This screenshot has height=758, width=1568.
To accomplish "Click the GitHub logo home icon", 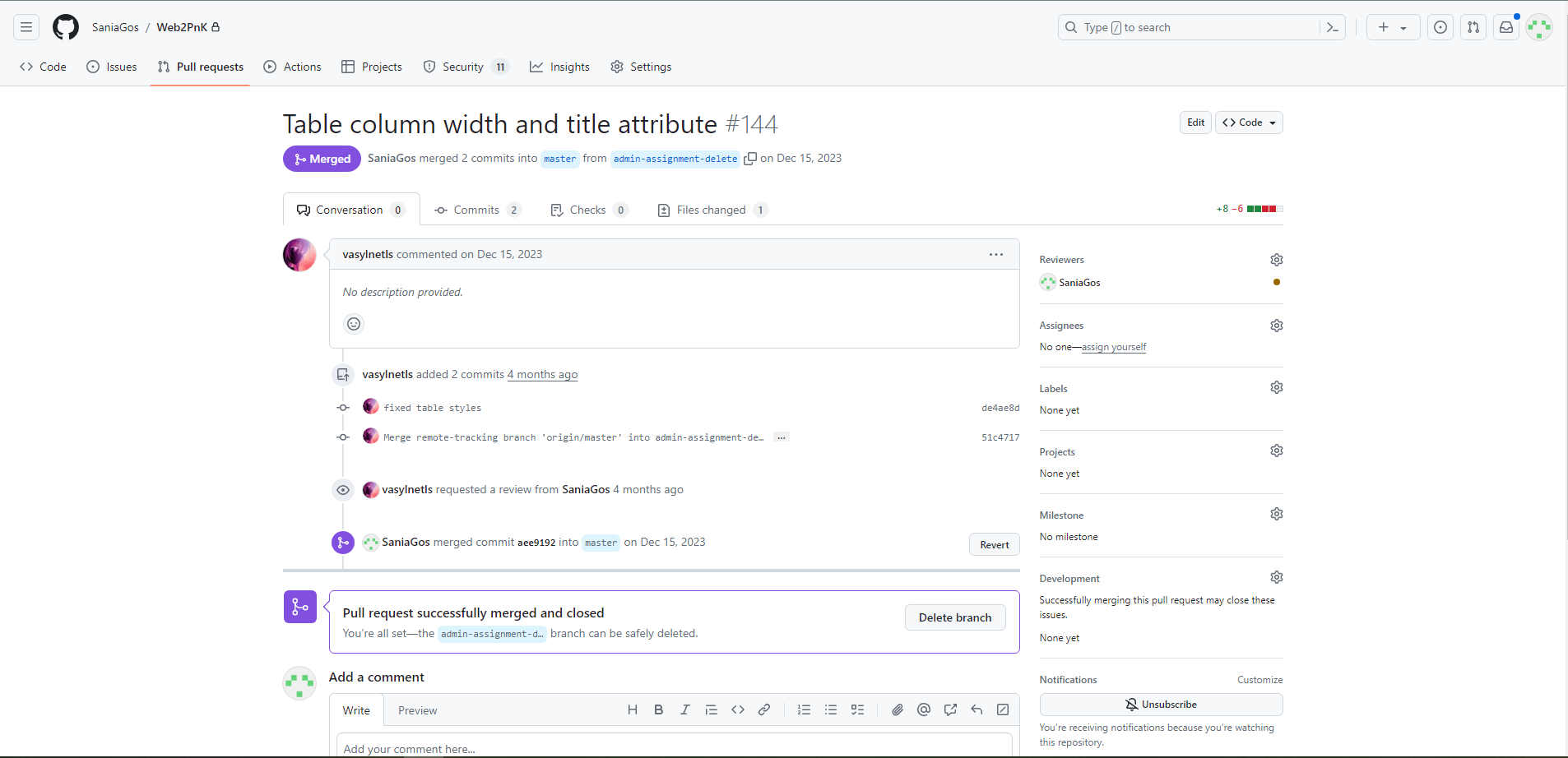I will point(66,27).
